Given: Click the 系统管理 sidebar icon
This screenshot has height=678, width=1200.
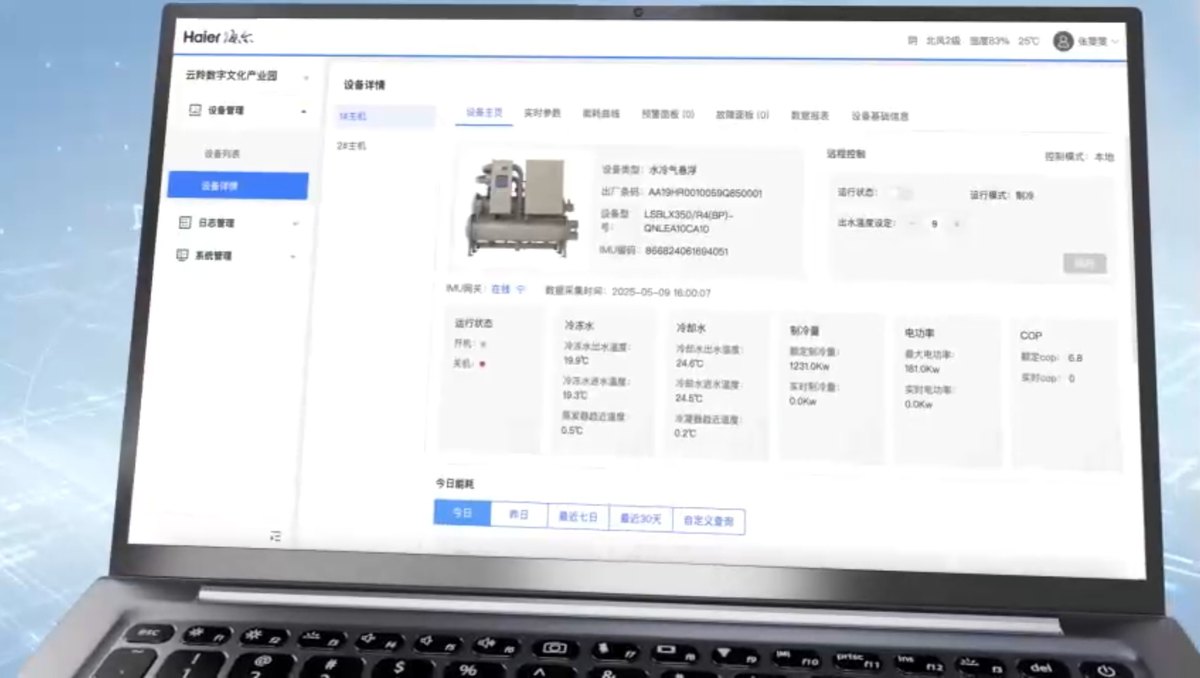Looking at the screenshot, I should tap(184, 255).
